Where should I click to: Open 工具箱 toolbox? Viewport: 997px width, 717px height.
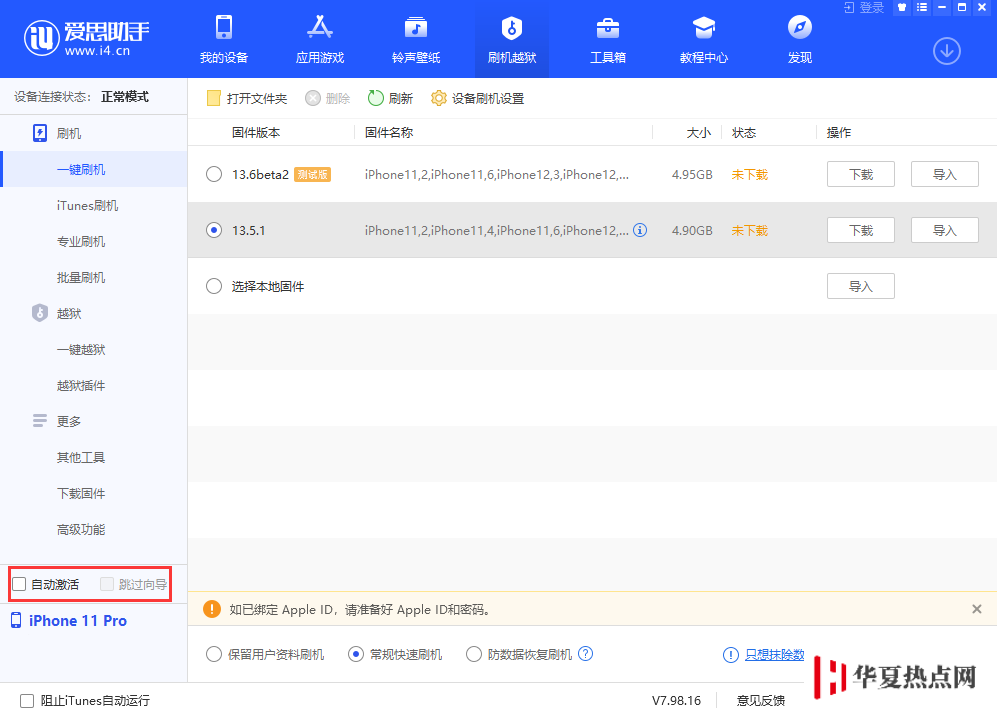tap(608, 39)
